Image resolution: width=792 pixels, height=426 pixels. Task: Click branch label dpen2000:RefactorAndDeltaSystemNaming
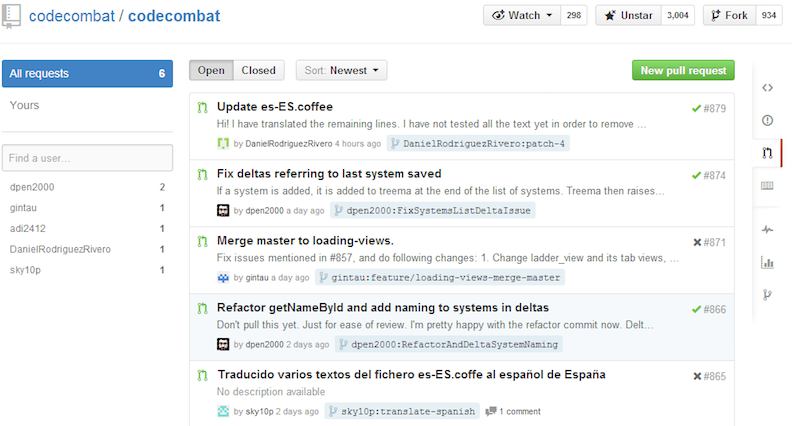[x=449, y=344]
